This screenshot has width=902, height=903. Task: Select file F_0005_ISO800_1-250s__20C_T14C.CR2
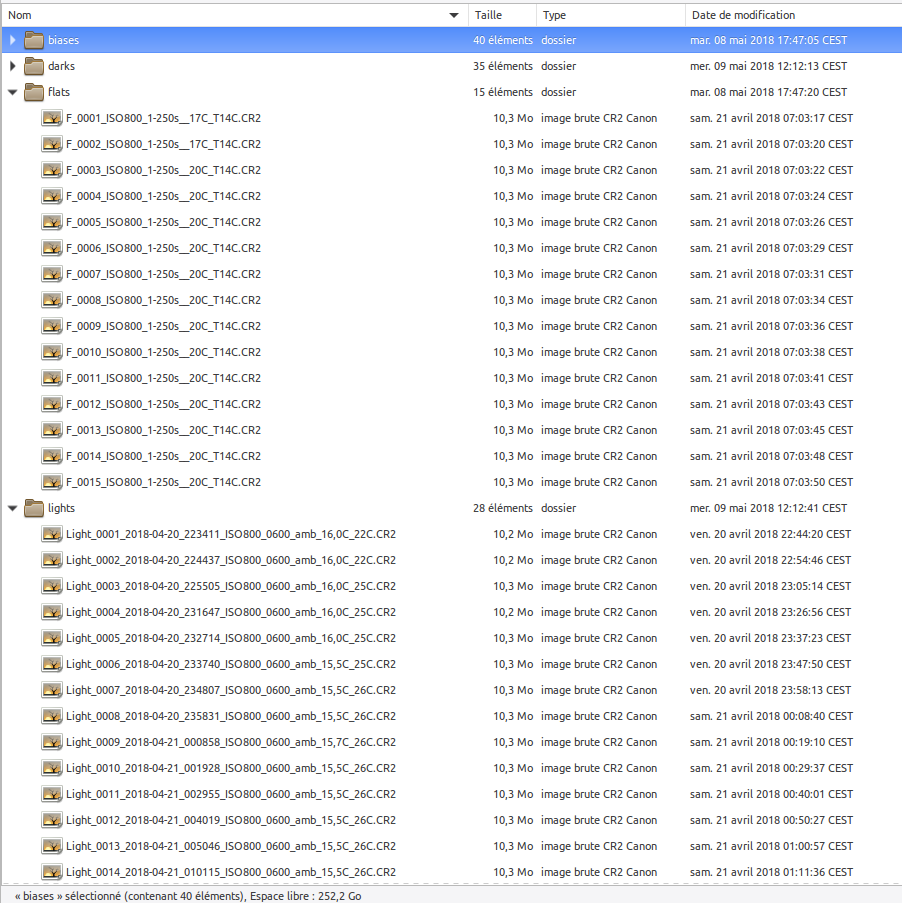click(163, 223)
